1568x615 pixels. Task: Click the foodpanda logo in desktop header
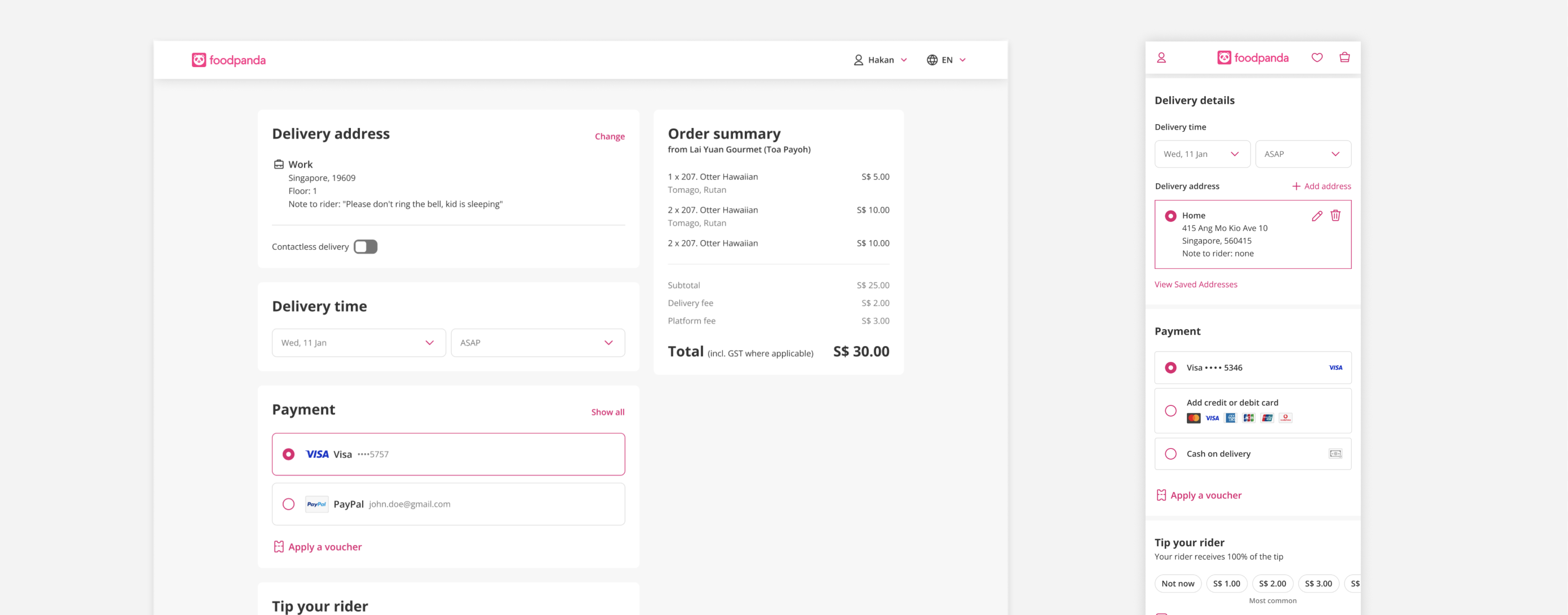click(x=229, y=60)
